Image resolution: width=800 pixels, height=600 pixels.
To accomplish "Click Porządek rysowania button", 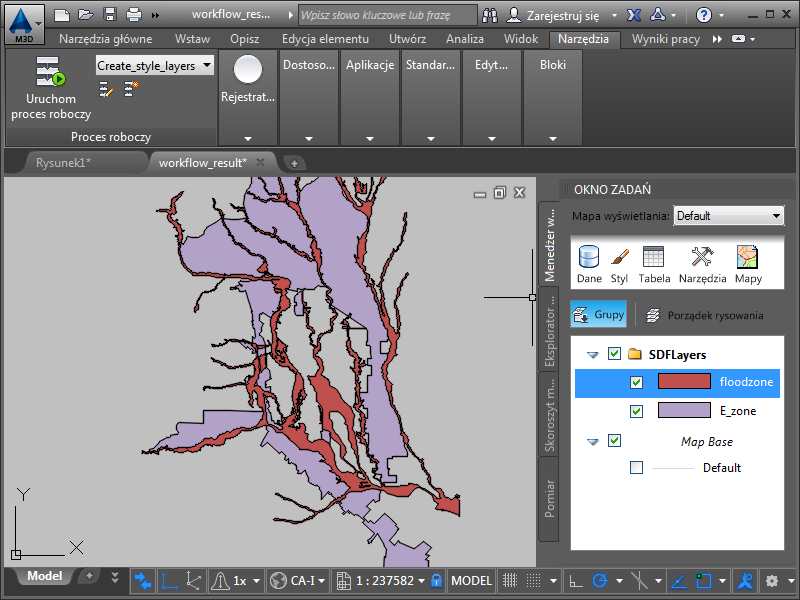I will tap(704, 315).
